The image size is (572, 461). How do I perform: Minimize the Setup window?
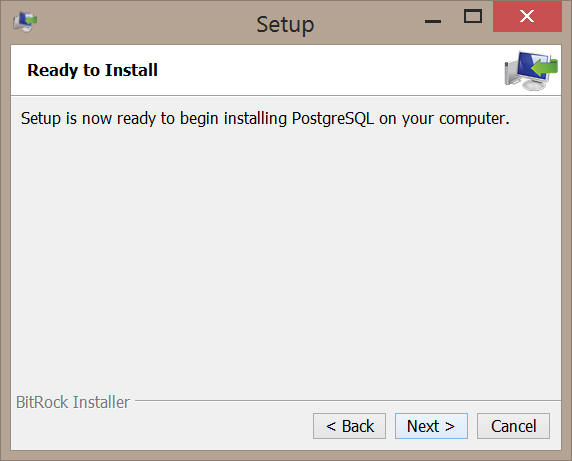pos(433,21)
